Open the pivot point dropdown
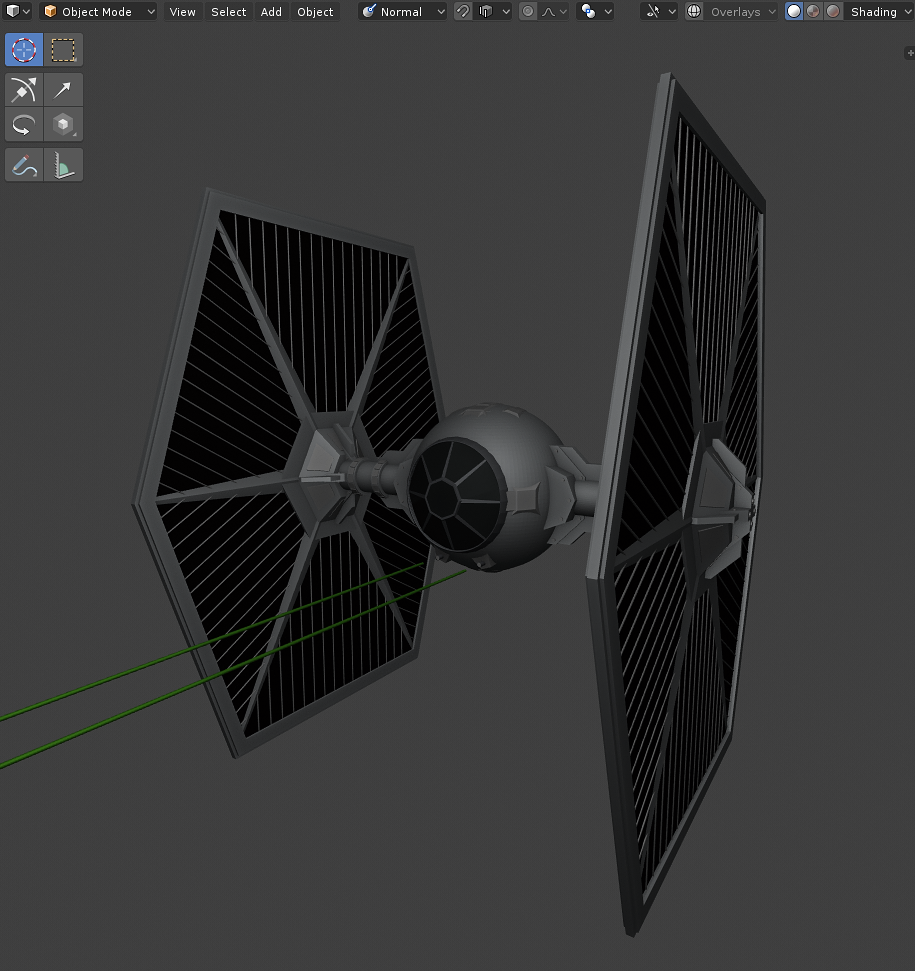Screen dimensions: 915x971 [595, 11]
